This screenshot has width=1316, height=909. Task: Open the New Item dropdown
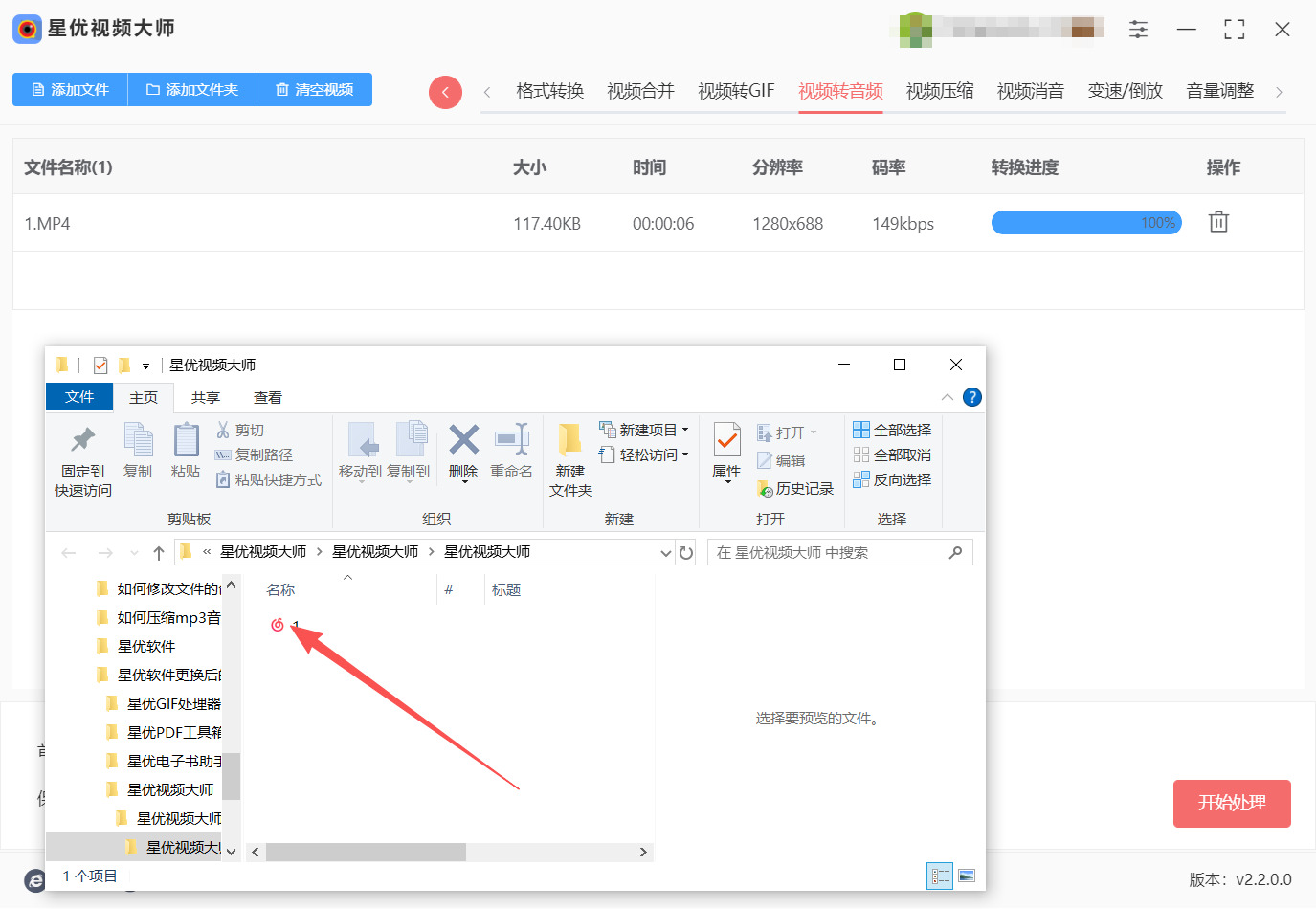[x=644, y=431]
